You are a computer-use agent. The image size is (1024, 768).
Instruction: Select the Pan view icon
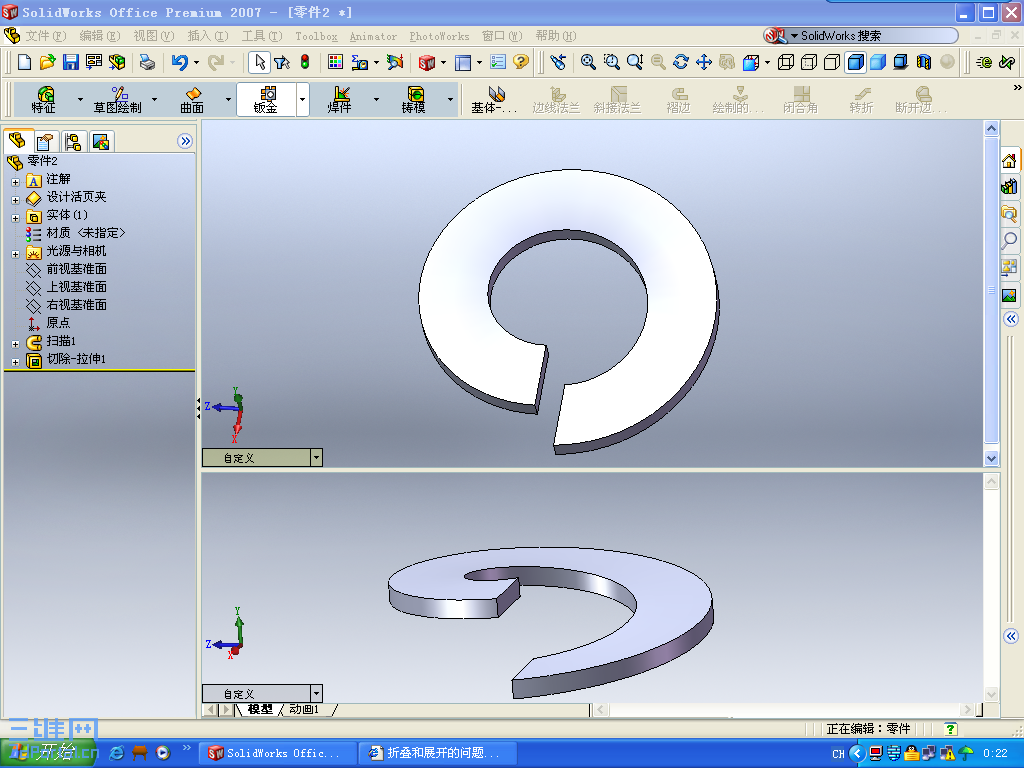(x=706, y=62)
